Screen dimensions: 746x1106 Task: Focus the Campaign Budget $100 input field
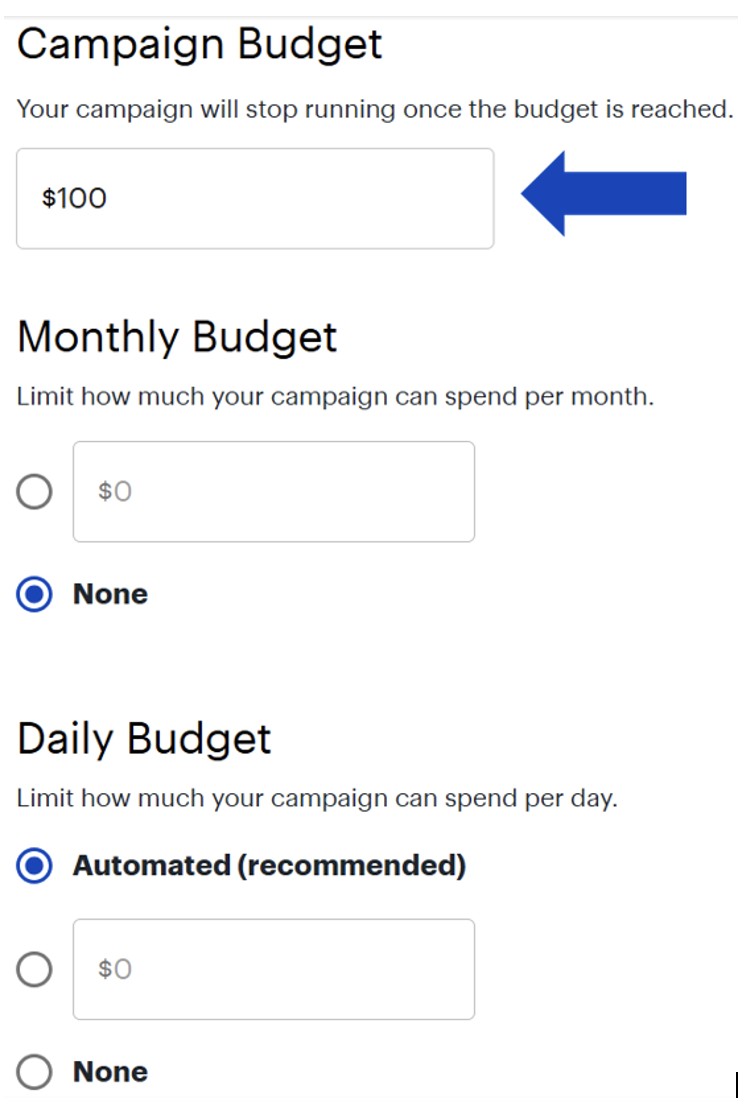[x=254, y=198]
